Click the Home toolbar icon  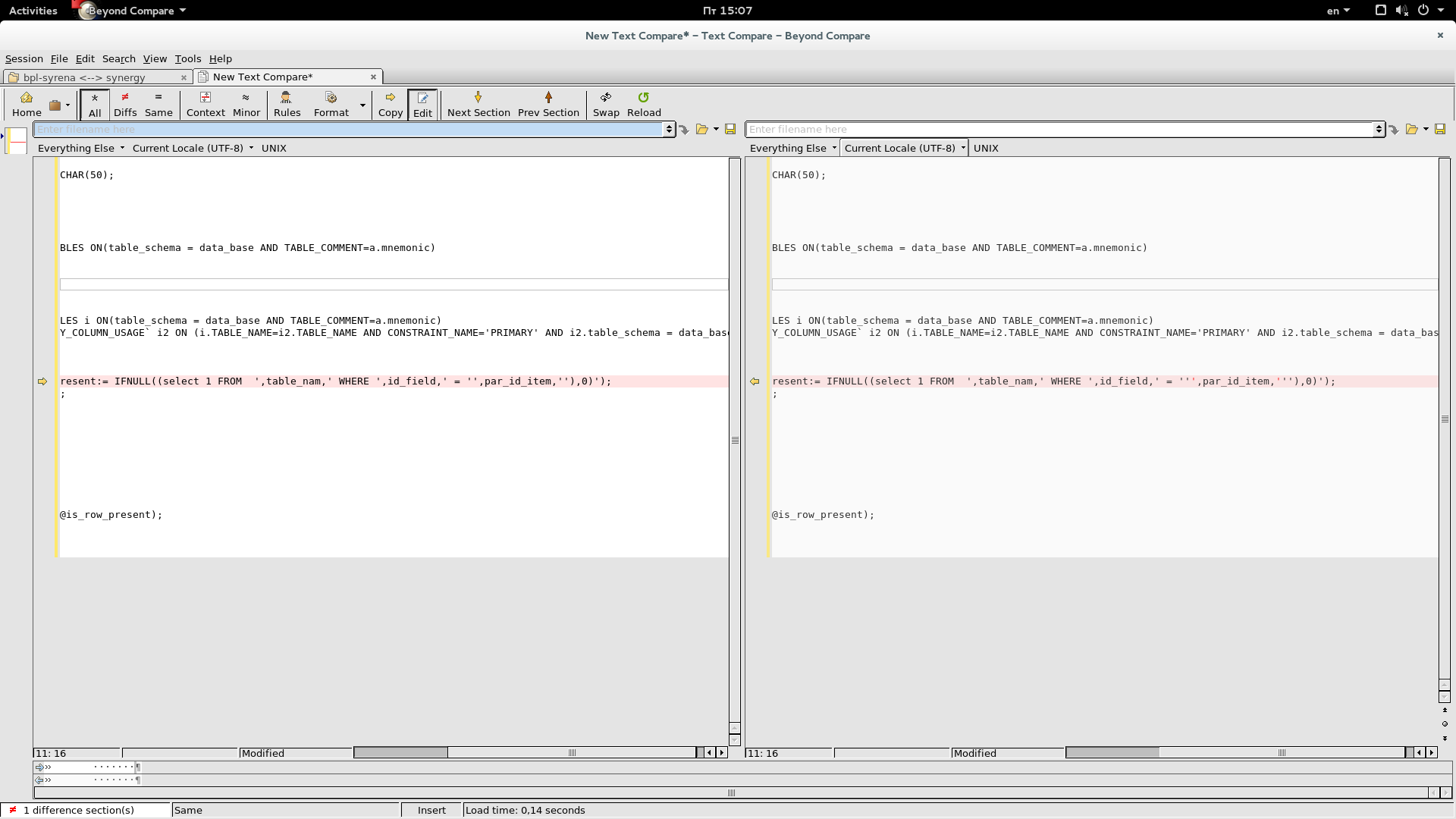coord(27,104)
